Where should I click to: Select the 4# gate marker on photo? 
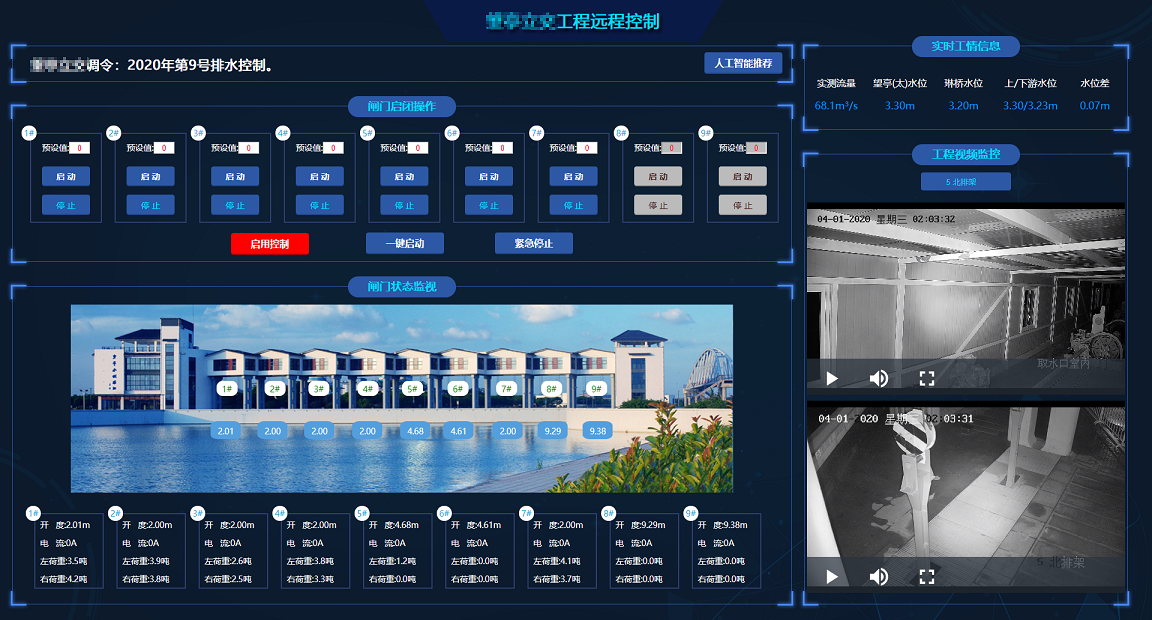[x=367, y=389]
